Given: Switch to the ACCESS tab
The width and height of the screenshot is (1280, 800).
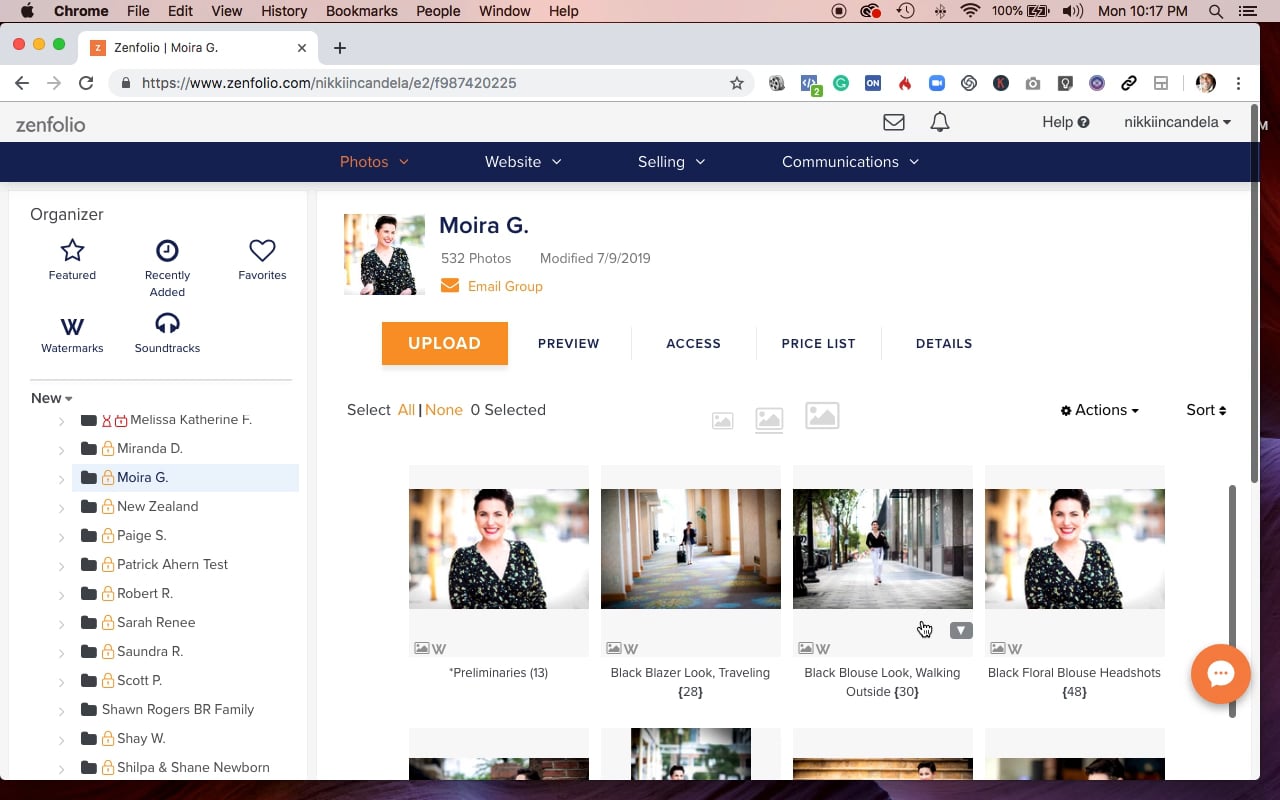Looking at the screenshot, I should [693, 343].
